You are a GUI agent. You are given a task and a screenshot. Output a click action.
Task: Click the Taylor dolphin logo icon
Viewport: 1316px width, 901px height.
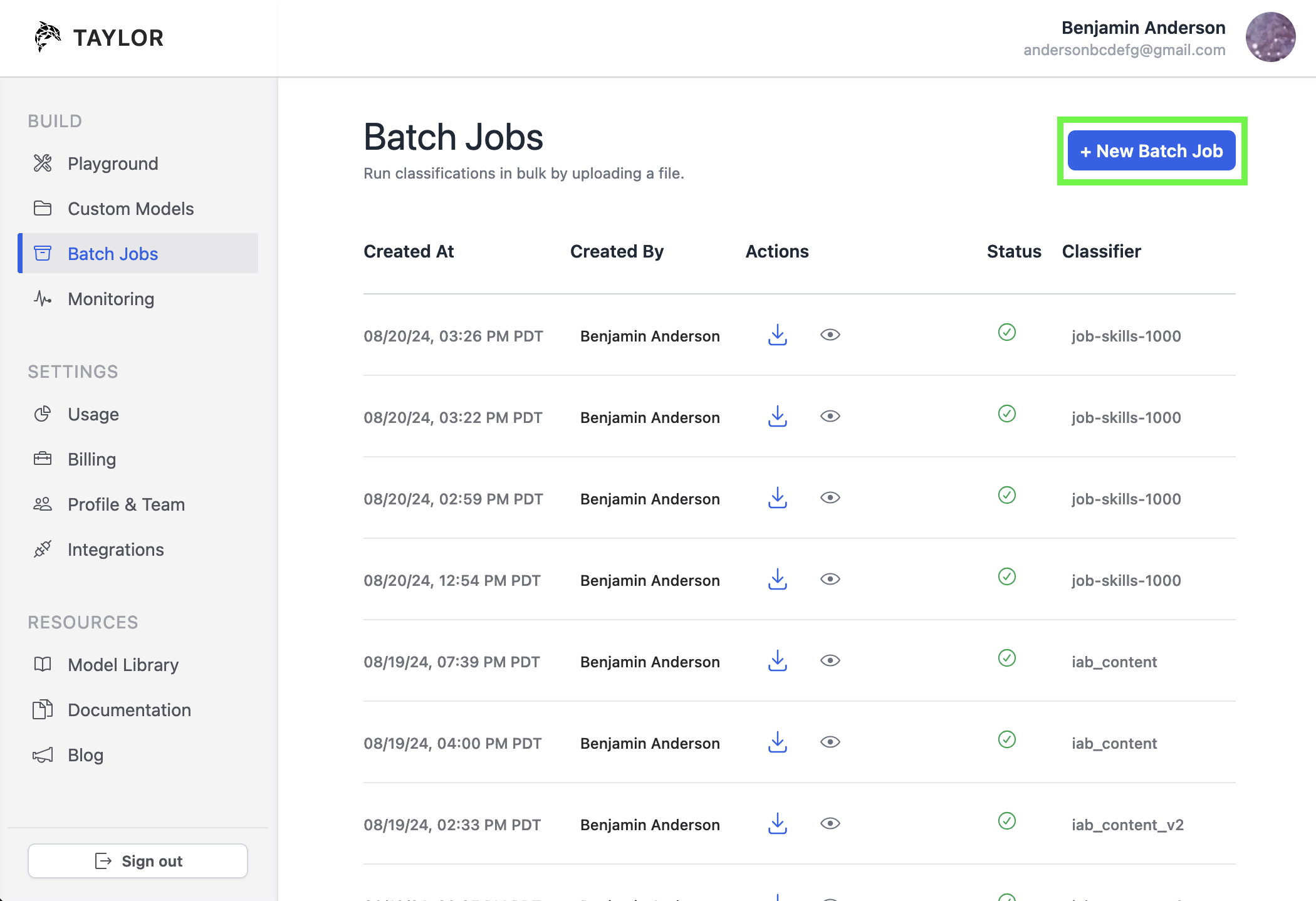click(48, 37)
